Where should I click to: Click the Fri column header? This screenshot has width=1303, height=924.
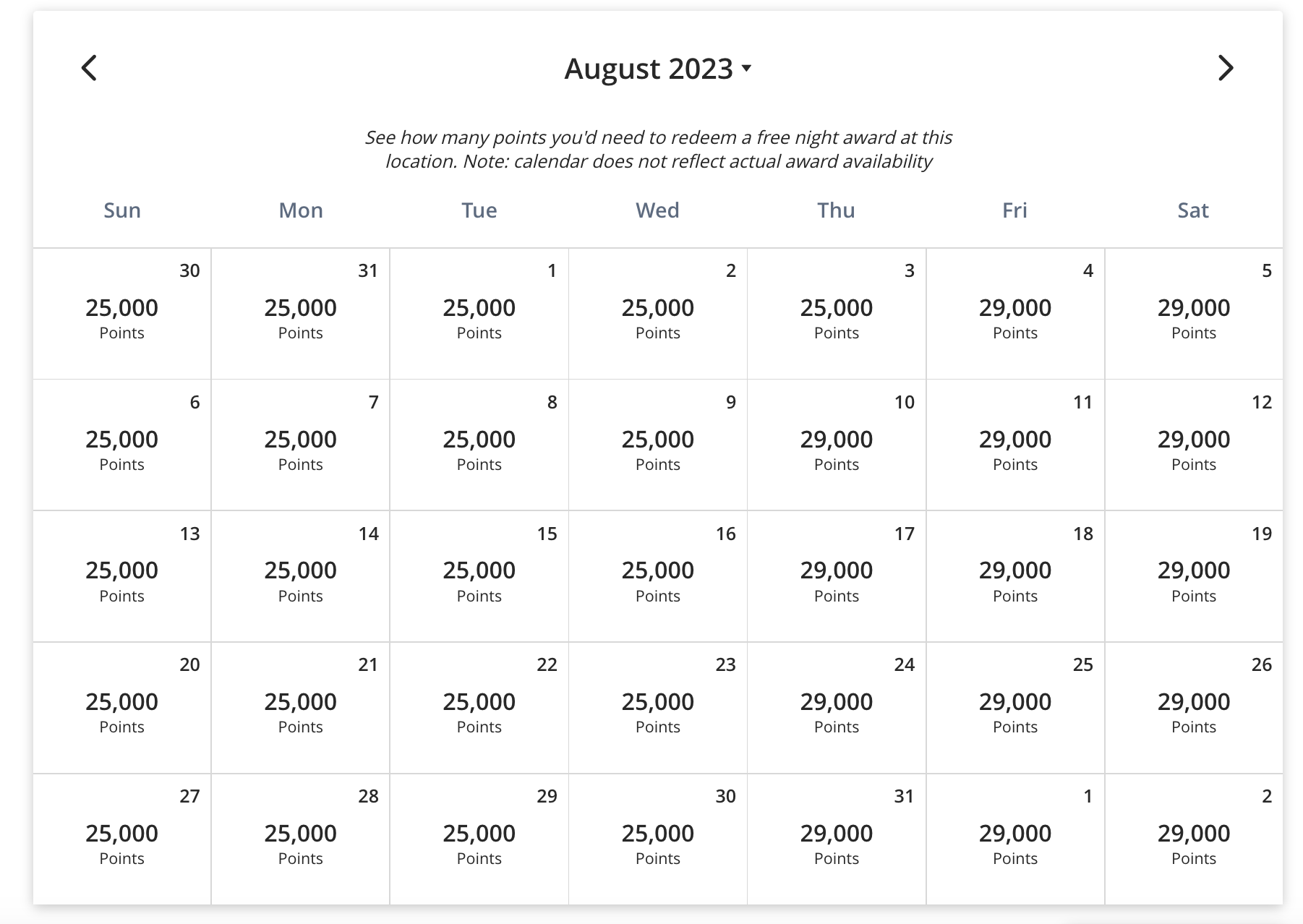[1014, 210]
